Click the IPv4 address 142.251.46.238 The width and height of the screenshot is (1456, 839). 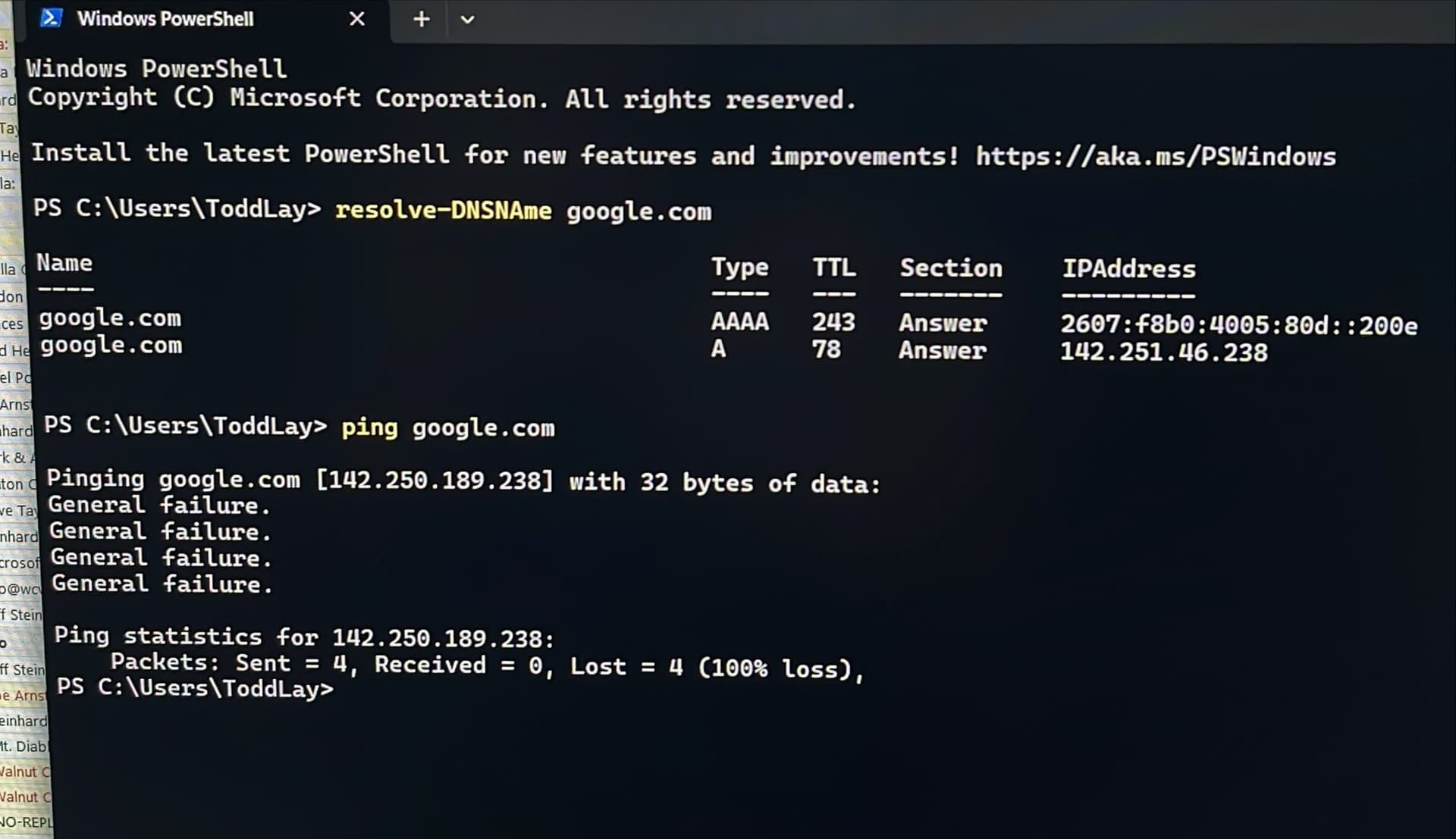pos(1163,352)
